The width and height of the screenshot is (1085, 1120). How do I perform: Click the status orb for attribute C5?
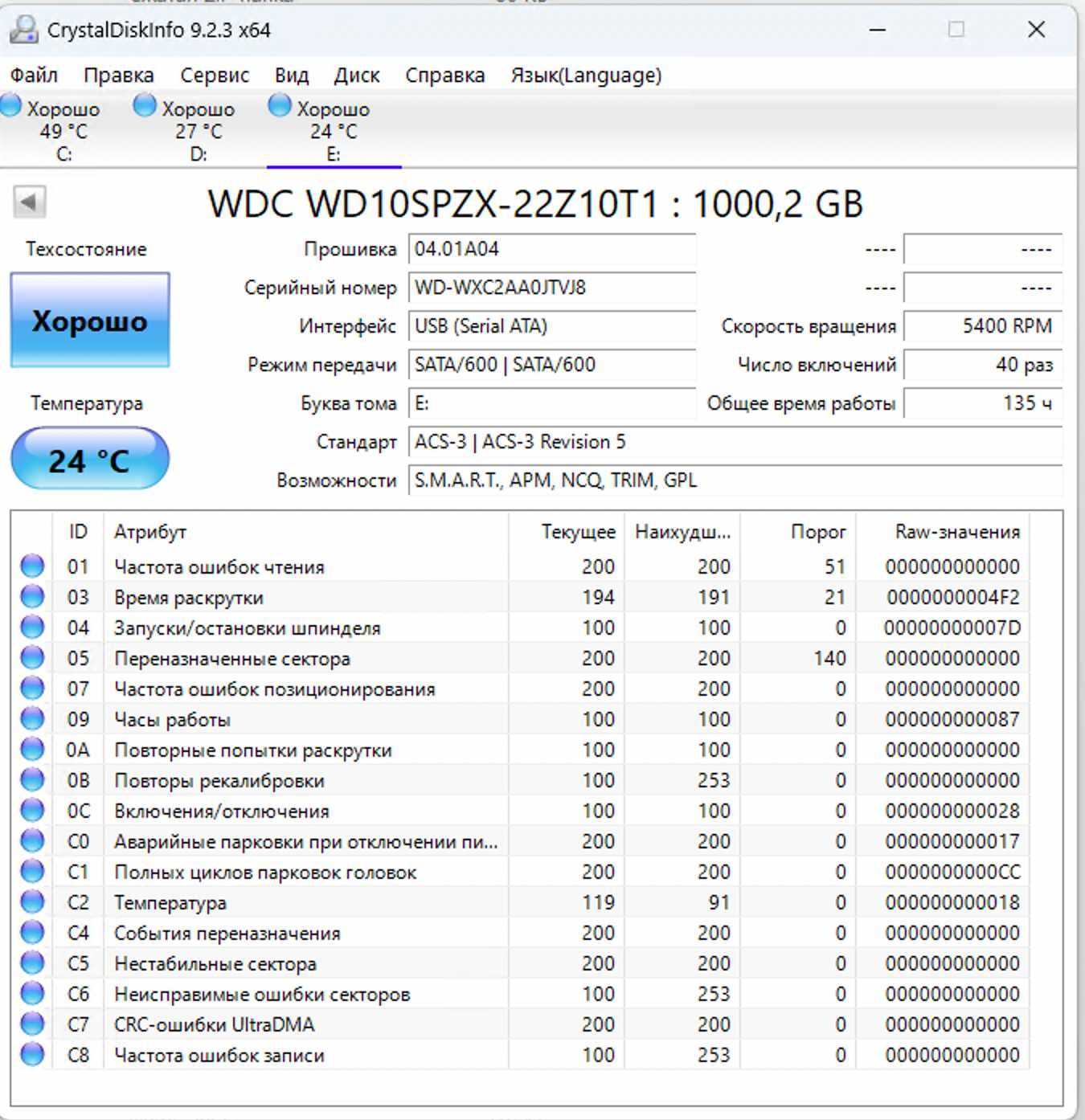pos(32,963)
